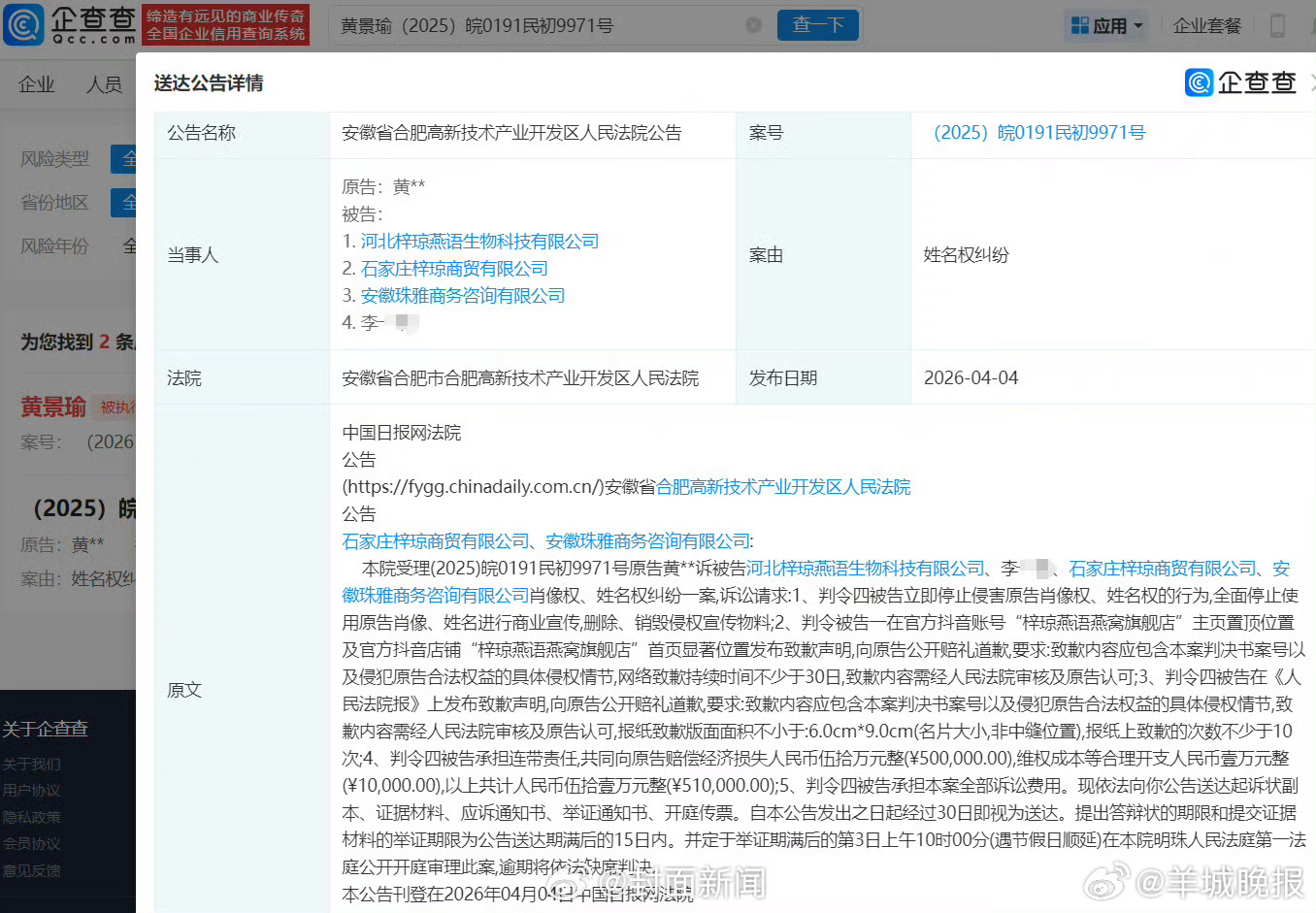Screen dimensions: 1316x913
Task: Close the 送达公告详情 dialog
Action: click(1311, 83)
